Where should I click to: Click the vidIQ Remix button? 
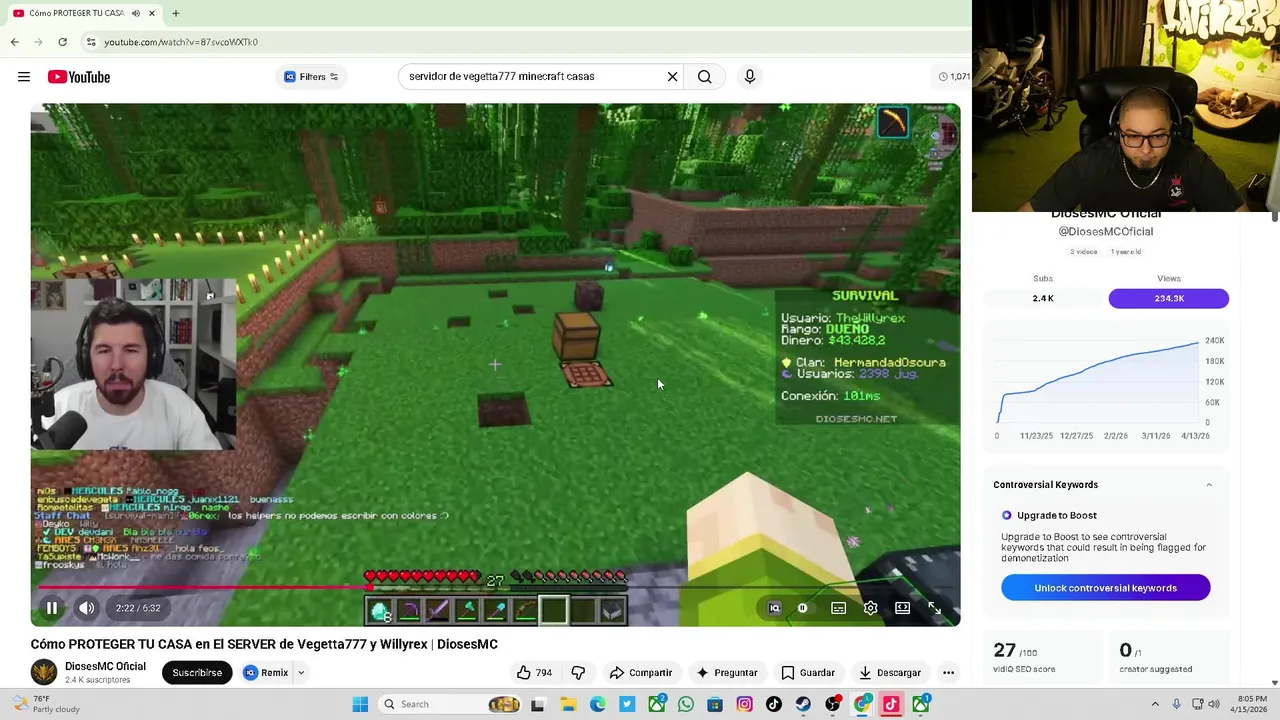tap(266, 673)
